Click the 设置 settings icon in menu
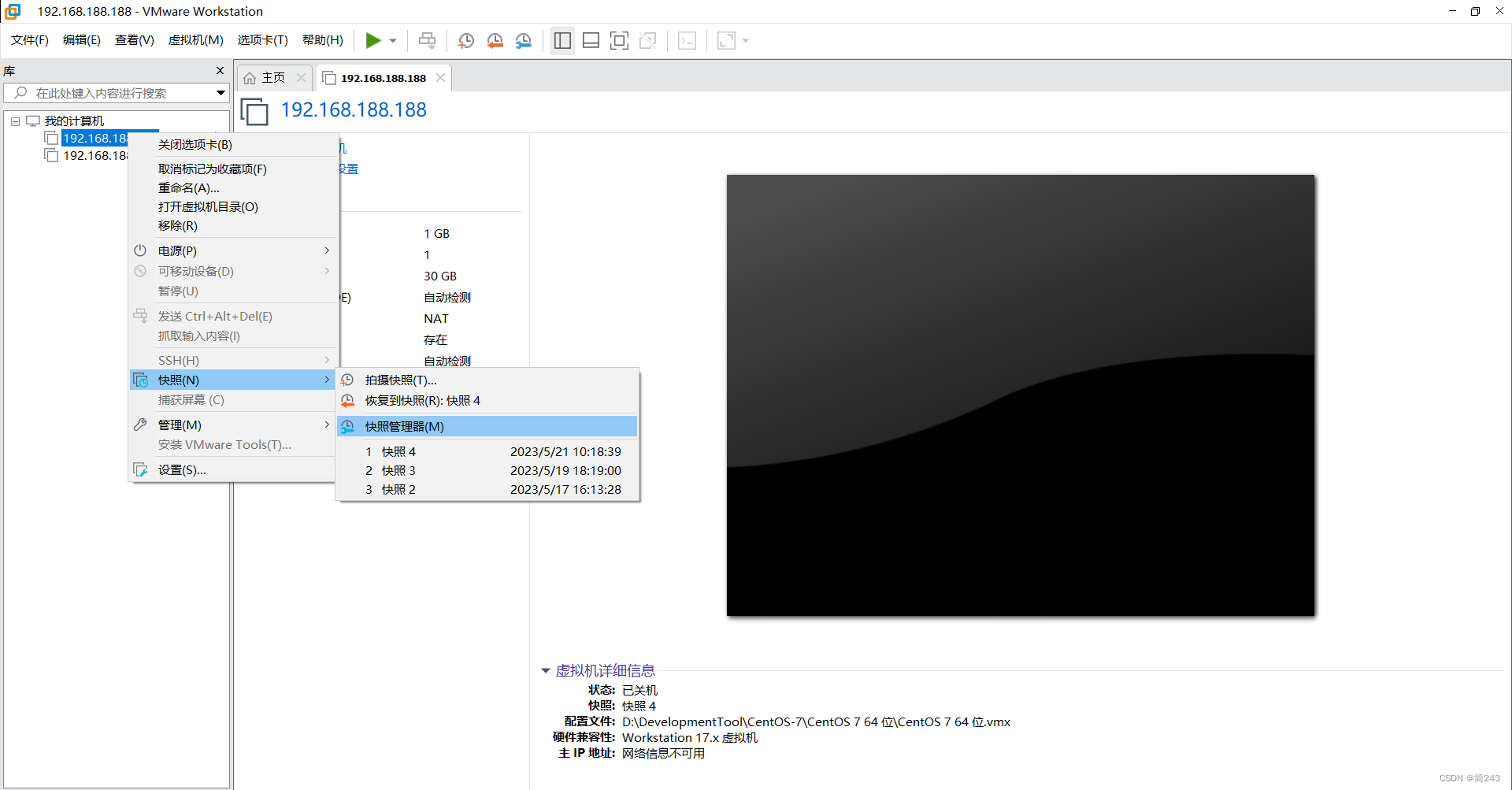 [x=140, y=470]
